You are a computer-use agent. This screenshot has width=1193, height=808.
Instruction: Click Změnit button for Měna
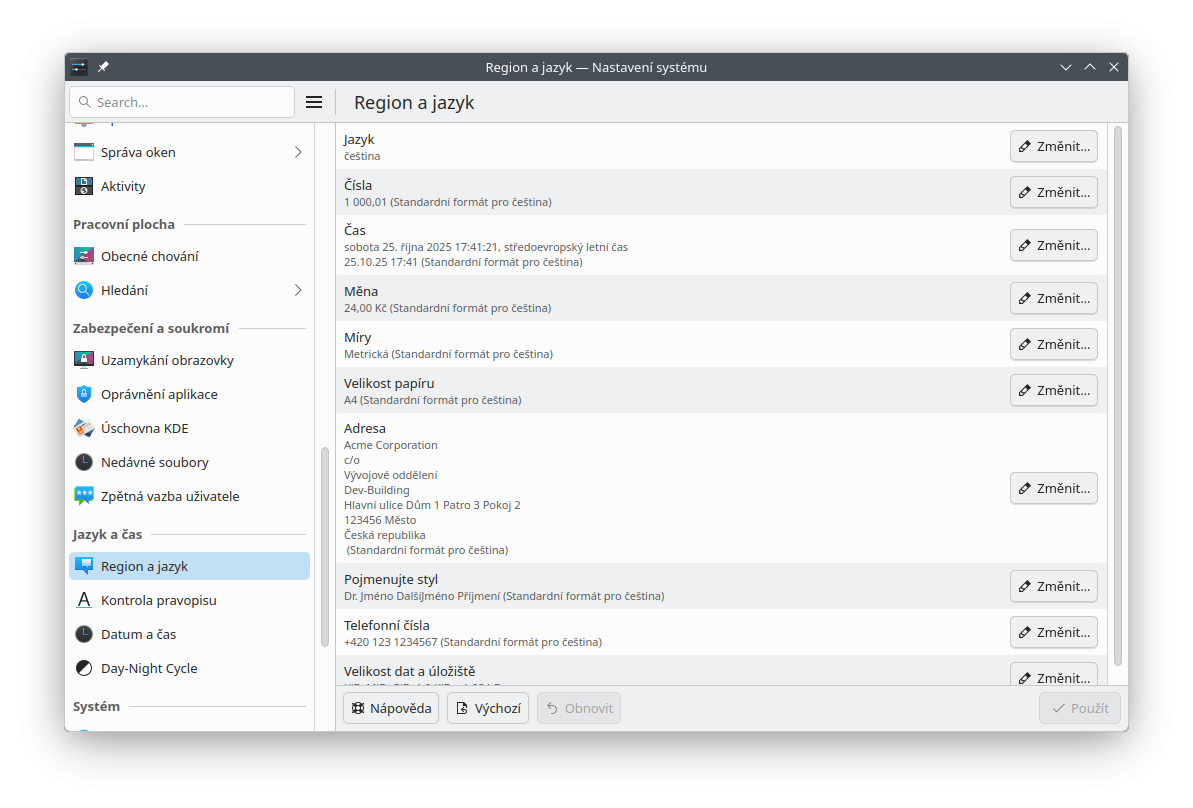coord(1053,298)
